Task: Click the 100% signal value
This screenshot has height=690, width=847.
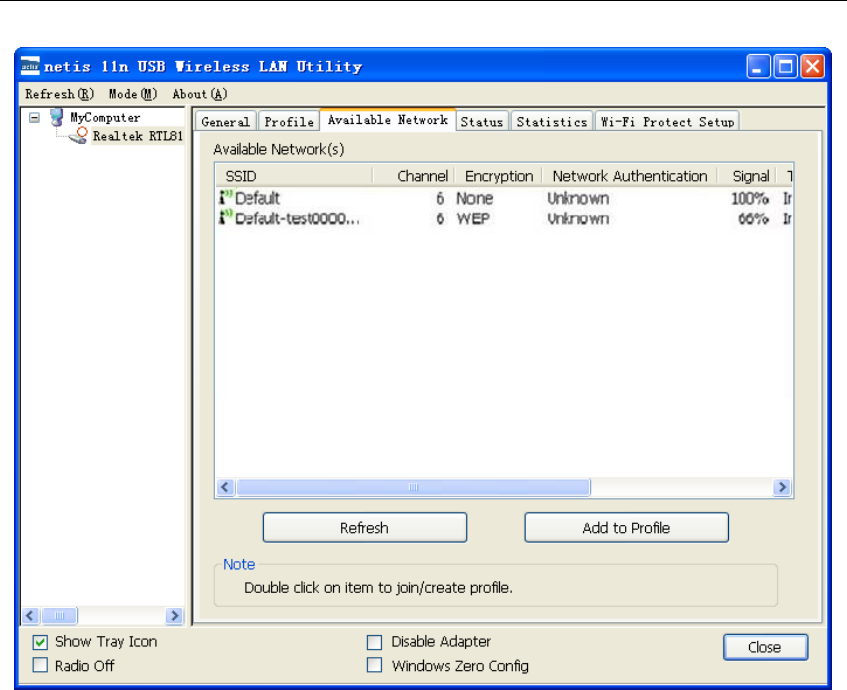Action: point(750,198)
